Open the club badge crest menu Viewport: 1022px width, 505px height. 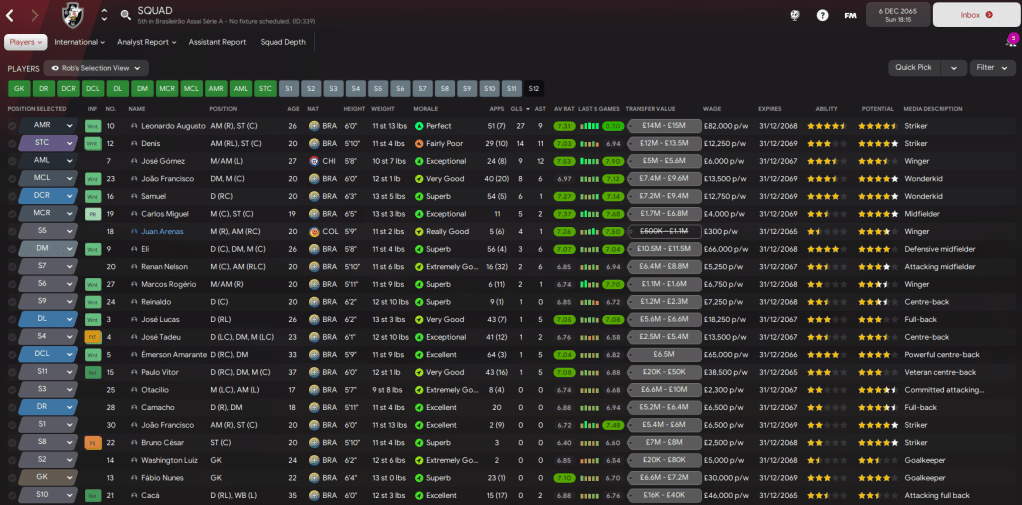click(x=72, y=15)
